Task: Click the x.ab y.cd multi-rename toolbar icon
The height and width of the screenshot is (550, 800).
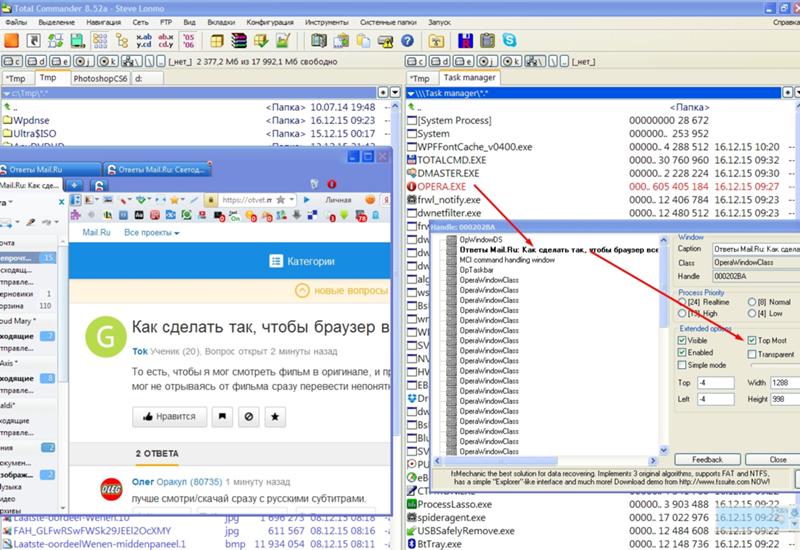Action: coord(144,40)
